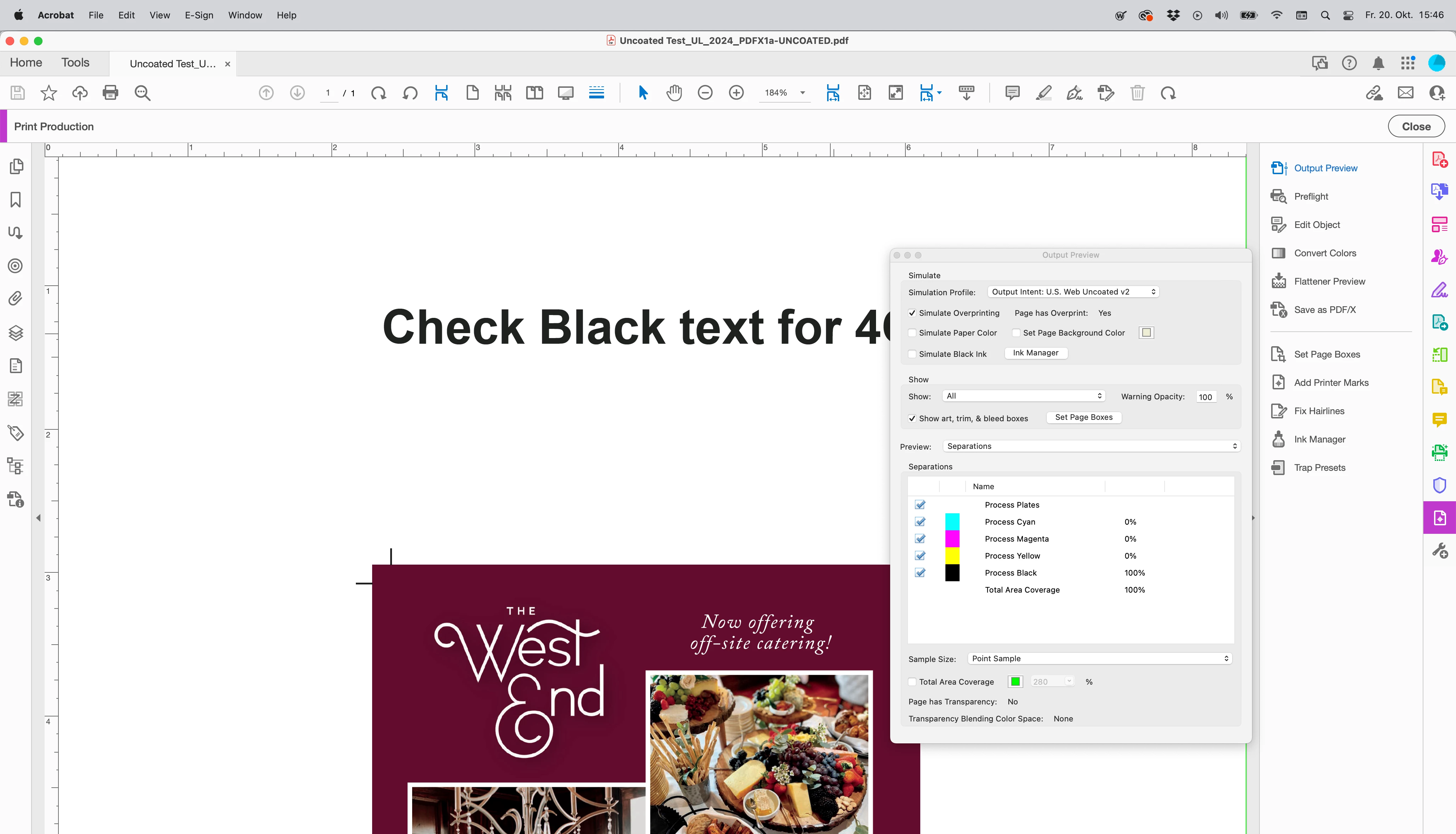
Task: Click the Highlight text pen icon
Action: click(x=1043, y=93)
